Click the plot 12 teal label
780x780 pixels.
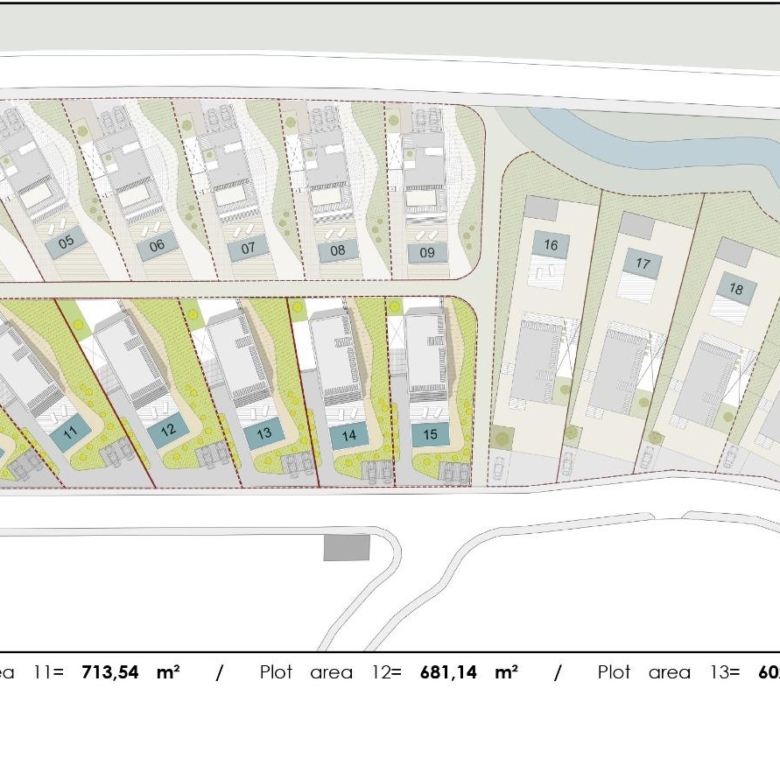[x=168, y=430]
